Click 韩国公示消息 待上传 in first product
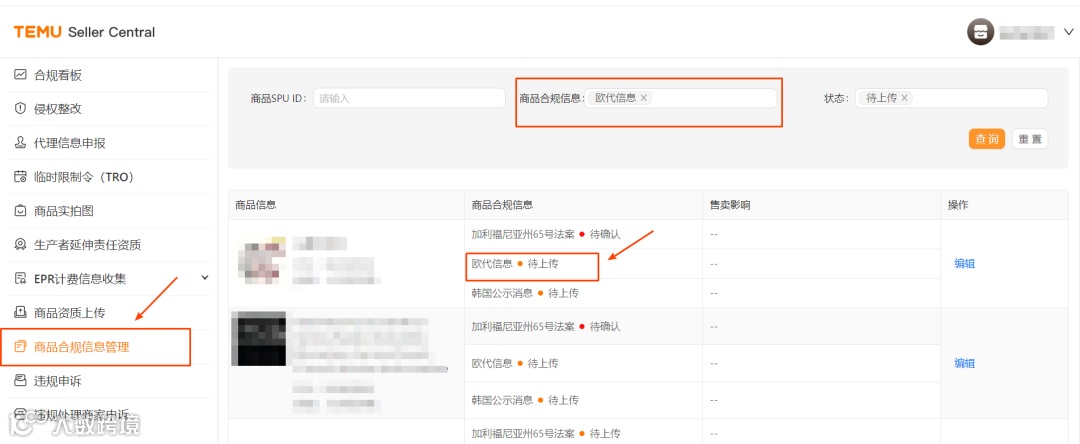 click(x=526, y=293)
